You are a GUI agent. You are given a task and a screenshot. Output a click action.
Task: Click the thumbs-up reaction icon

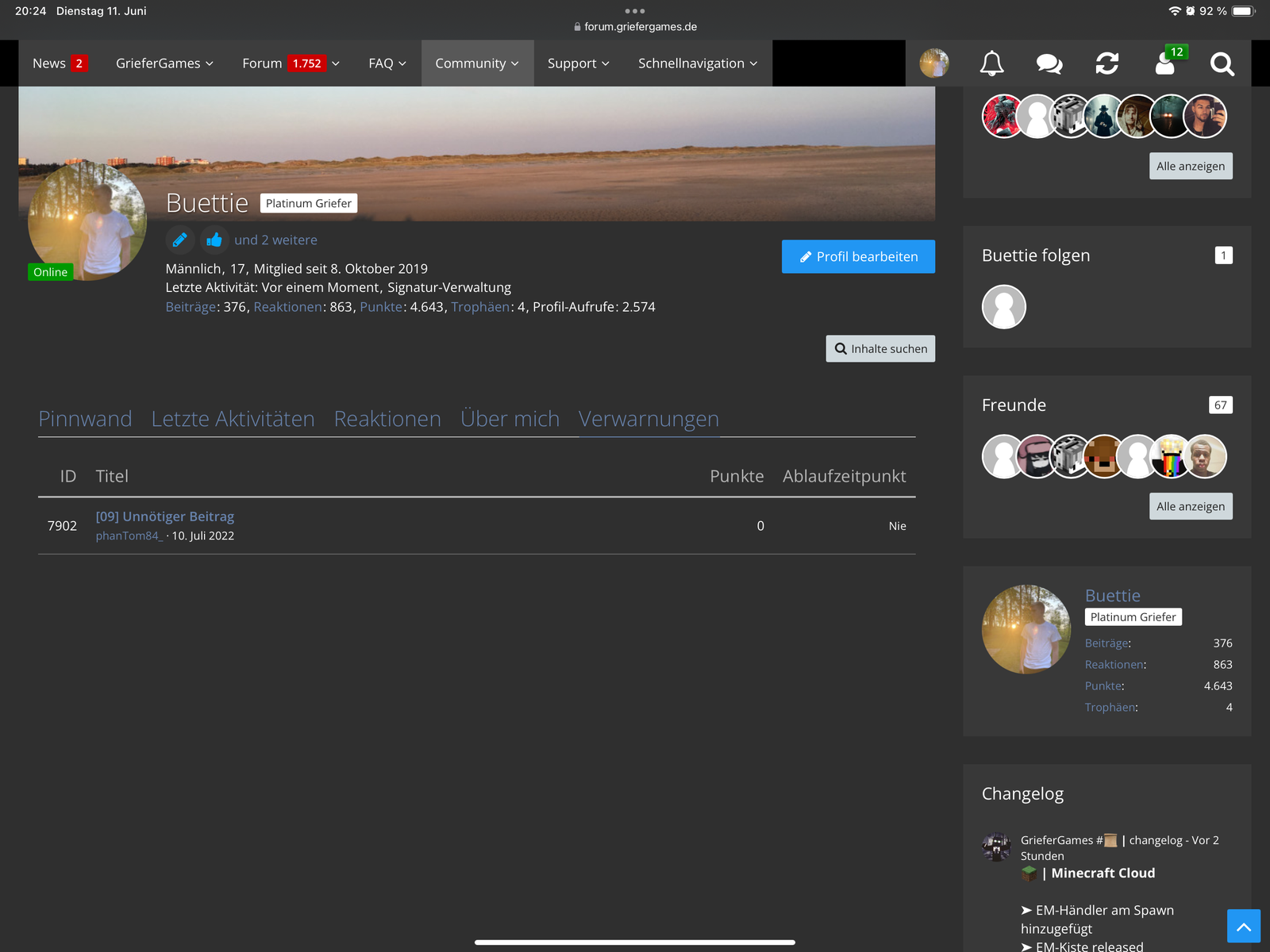coord(214,240)
